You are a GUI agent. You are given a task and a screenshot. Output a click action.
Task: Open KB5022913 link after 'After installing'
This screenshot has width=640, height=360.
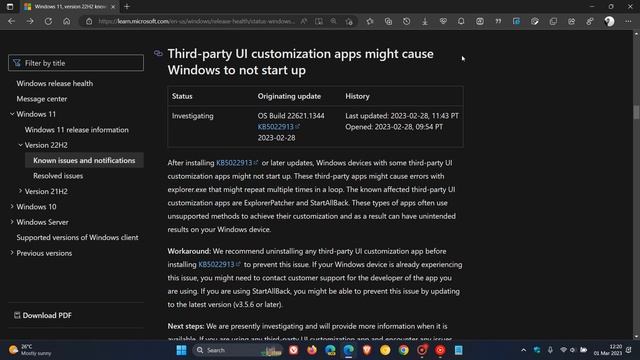tap(237, 163)
